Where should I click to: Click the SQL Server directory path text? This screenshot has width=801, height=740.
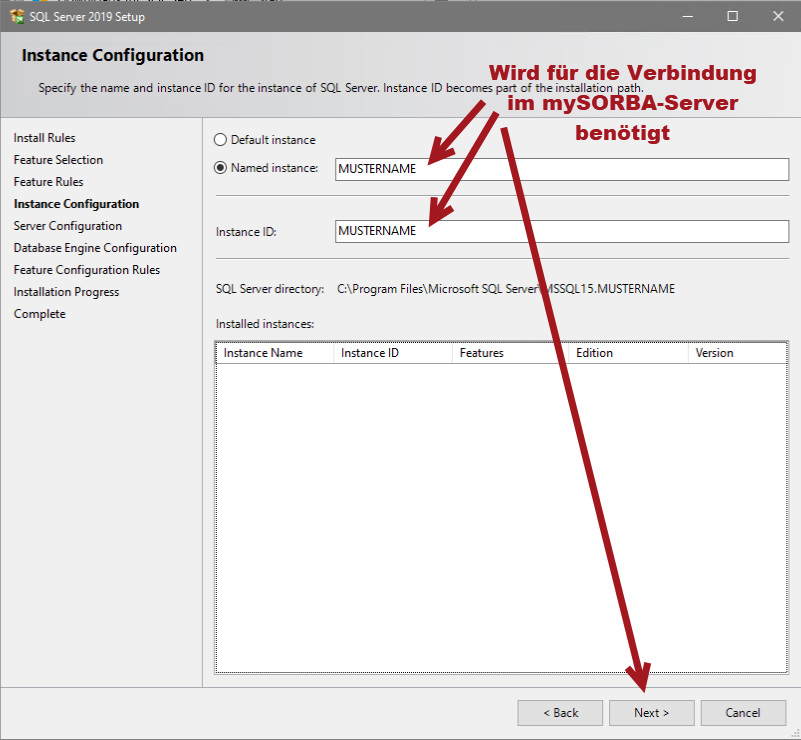point(506,289)
